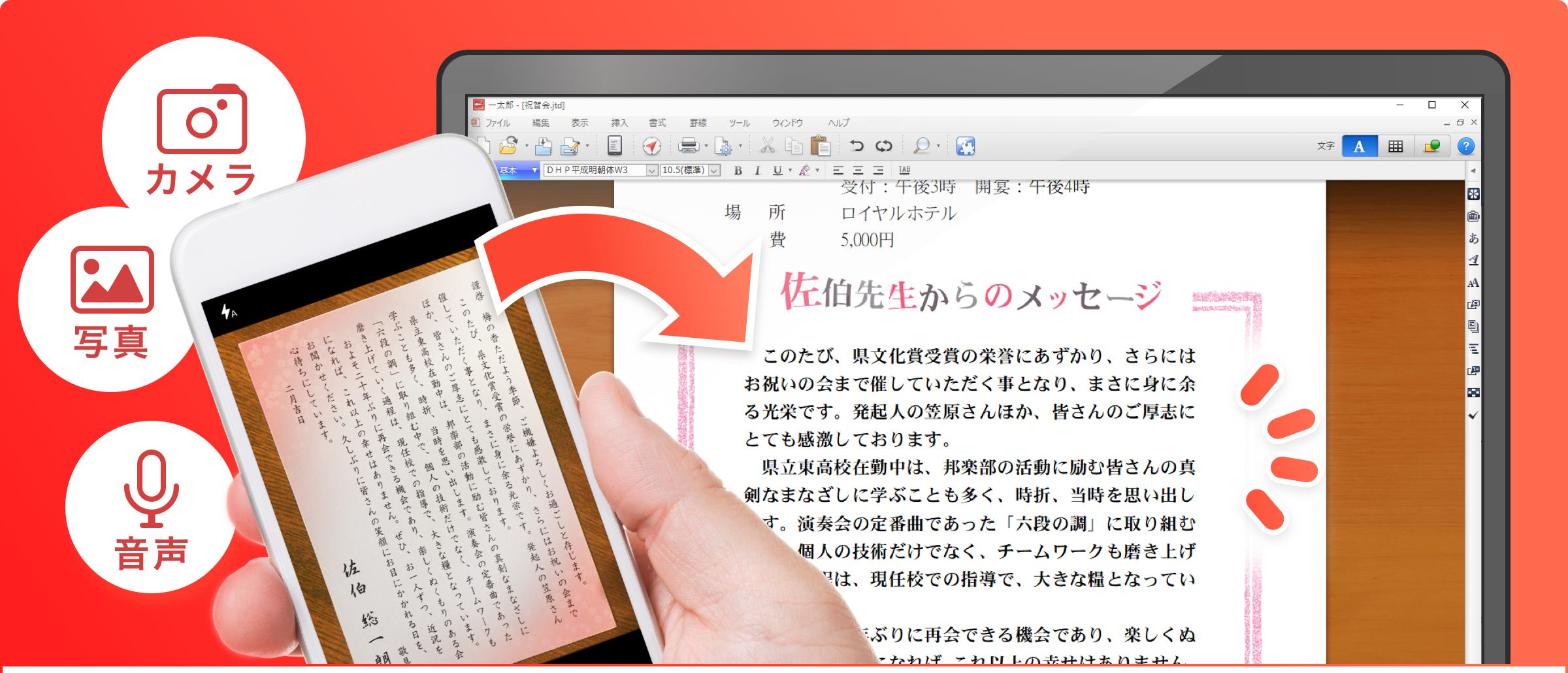Click the TAB setting icon
The width and height of the screenshot is (1568, 673).
coord(904,171)
